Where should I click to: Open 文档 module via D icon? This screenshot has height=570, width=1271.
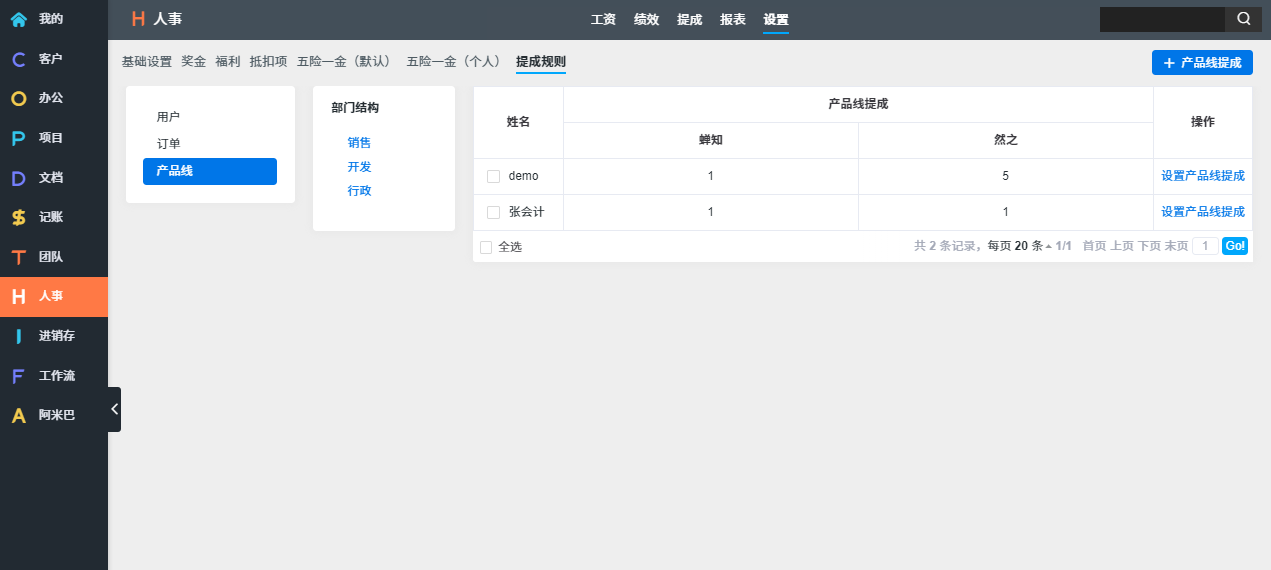(x=19, y=178)
